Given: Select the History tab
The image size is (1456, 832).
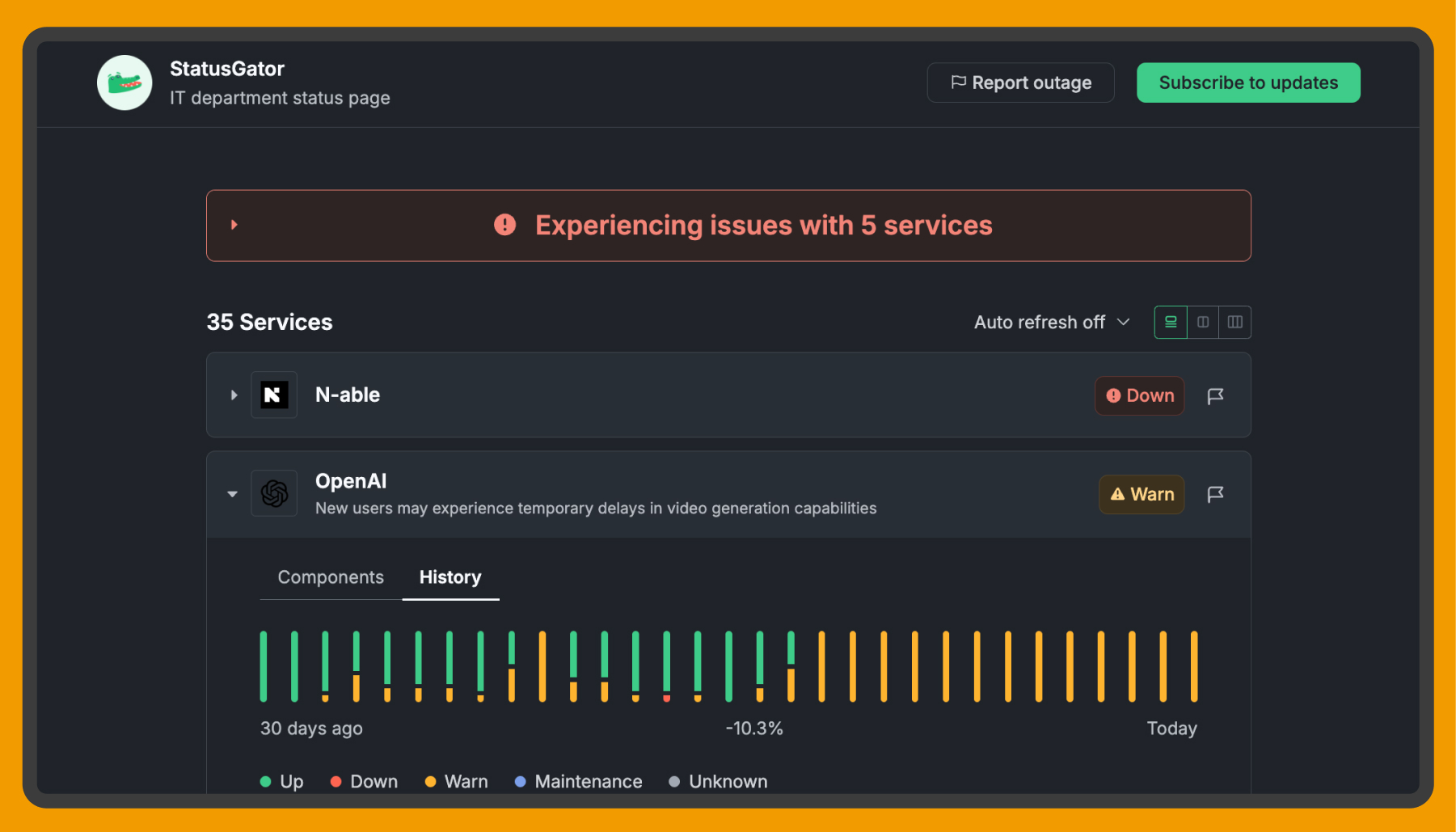Looking at the screenshot, I should pos(450,576).
